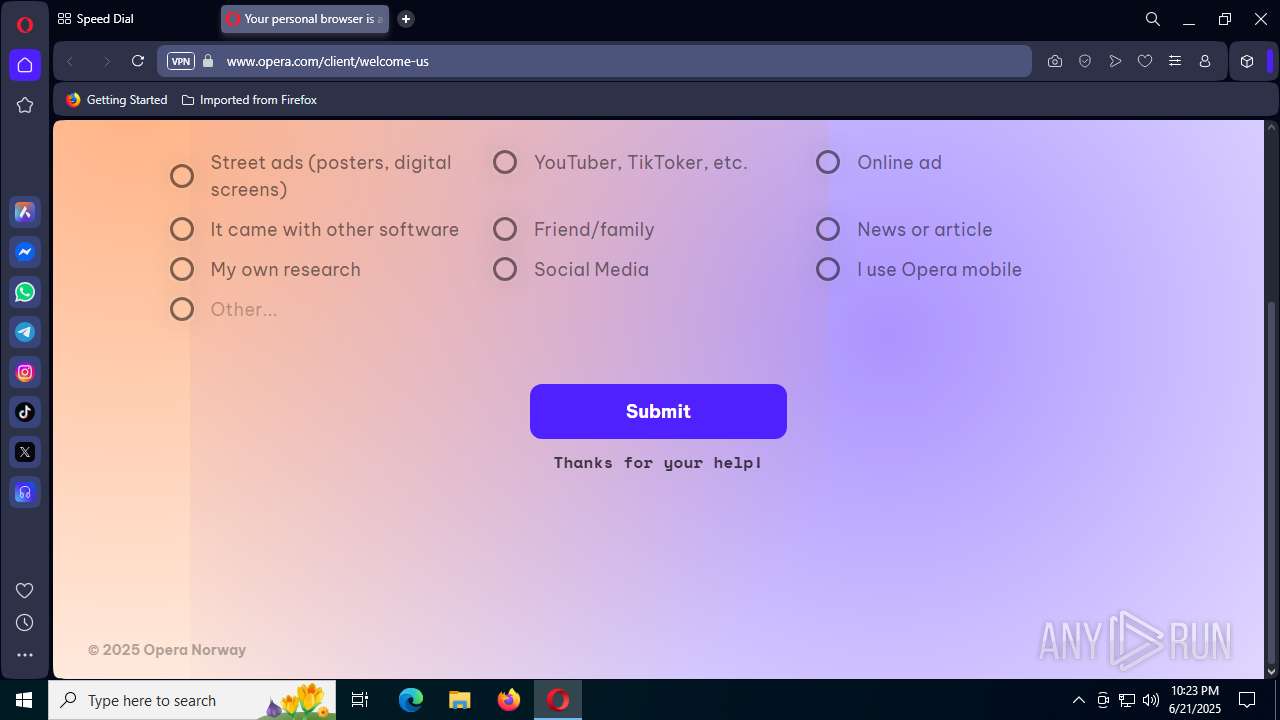Image resolution: width=1280 pixels, height=720 pixels.
Task: Open the send/flow arrow icon in toolbar
Action: click(x=1115, y=61)
